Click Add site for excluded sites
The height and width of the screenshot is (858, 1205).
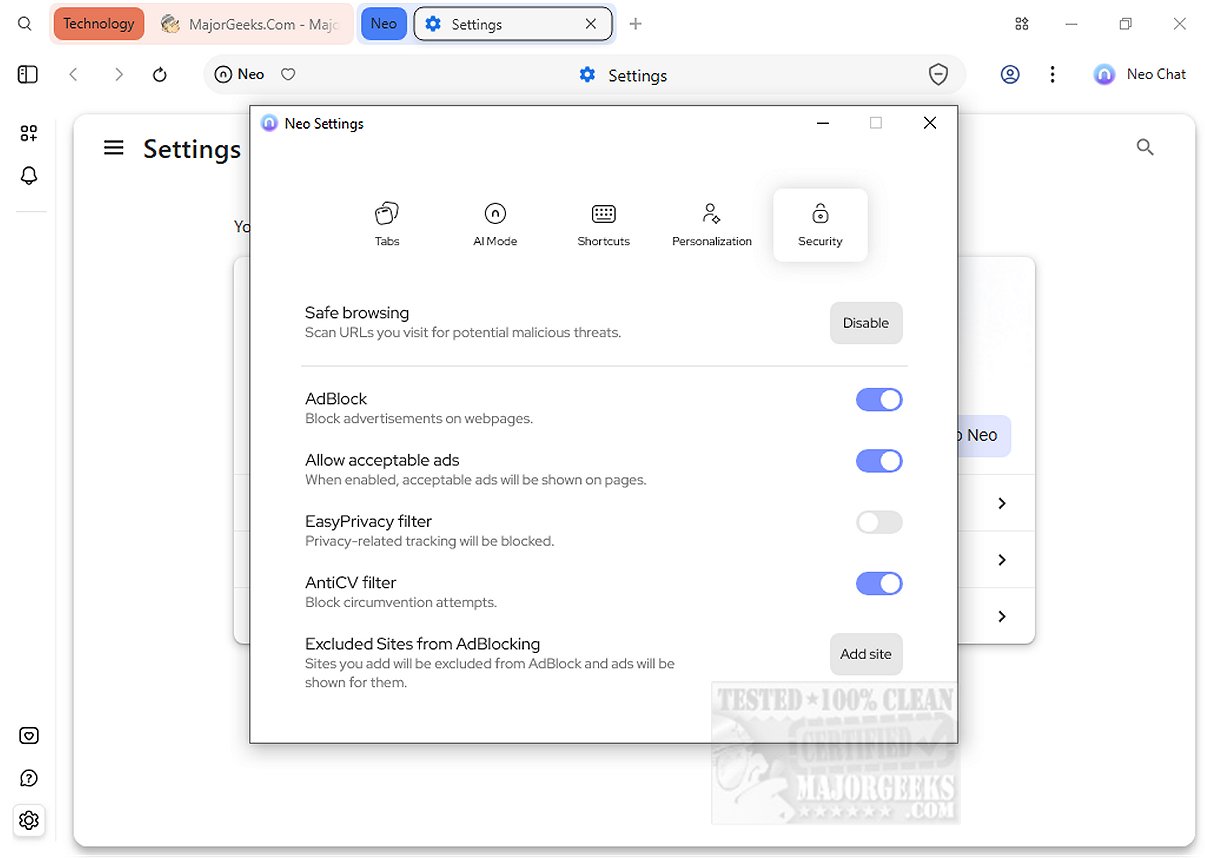pos(866,654)
